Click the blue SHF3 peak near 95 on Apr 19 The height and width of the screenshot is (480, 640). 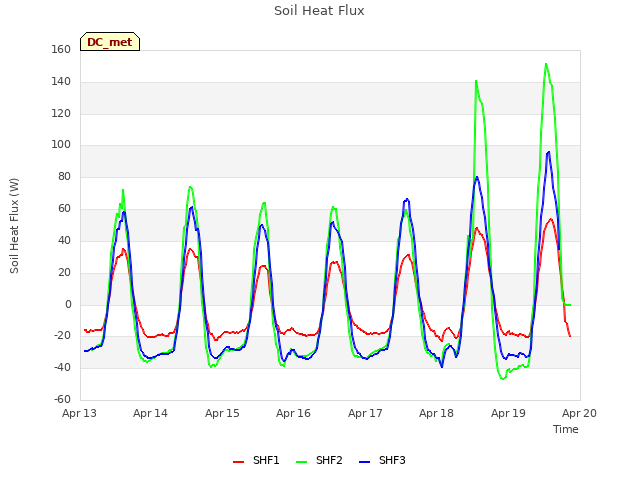(x=549, y=152)
